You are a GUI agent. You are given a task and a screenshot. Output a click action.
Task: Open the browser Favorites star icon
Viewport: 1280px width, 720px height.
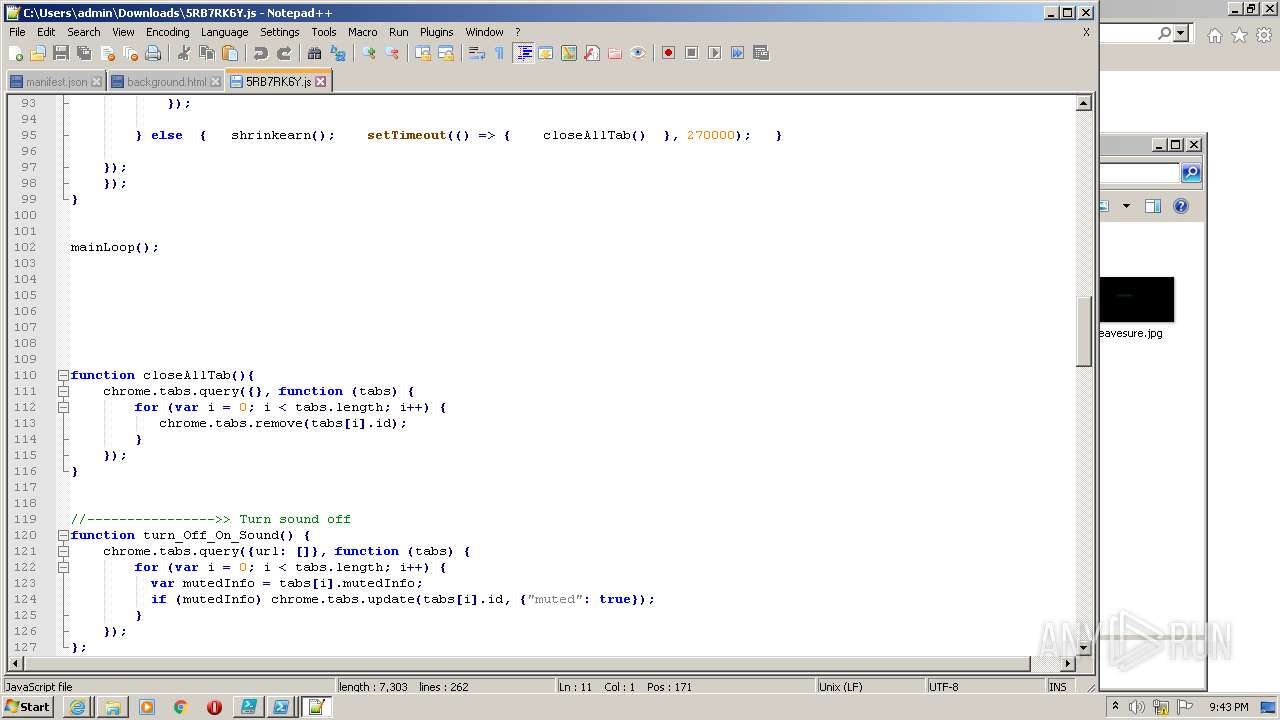(1239, 35)
